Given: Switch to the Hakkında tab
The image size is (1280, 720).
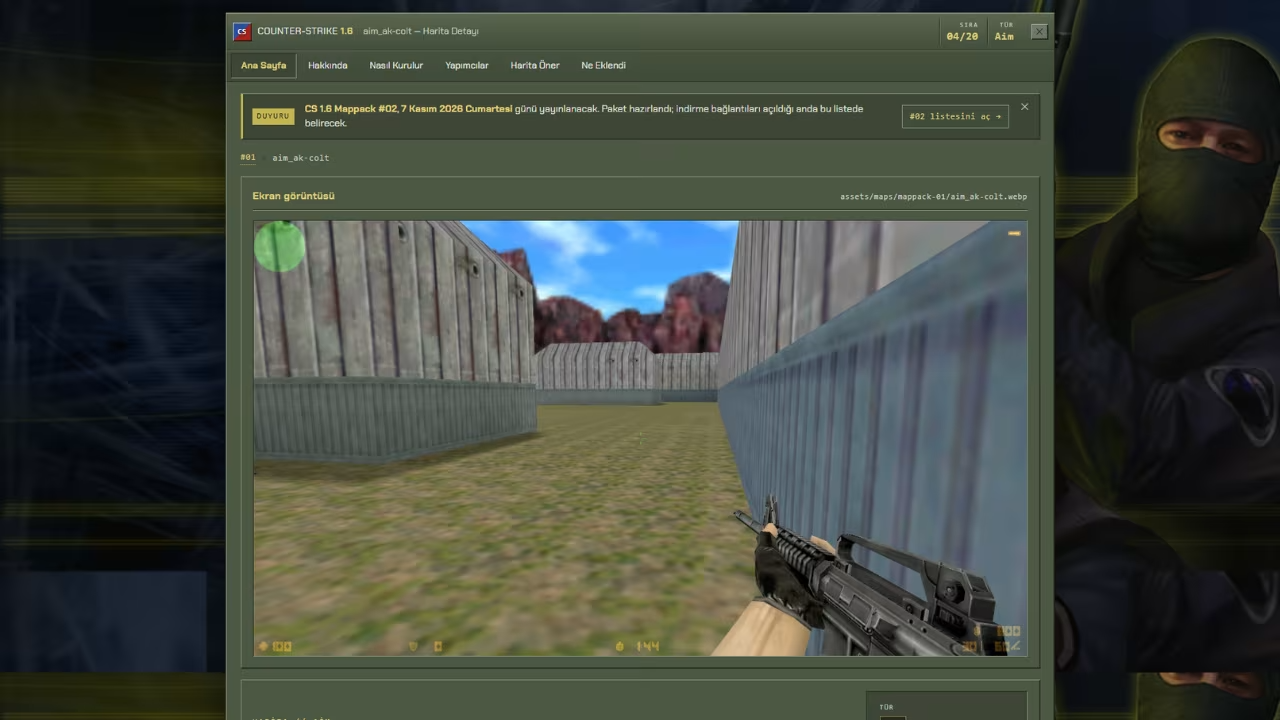Looking at the screenshot, I should (x=328, y=65).
